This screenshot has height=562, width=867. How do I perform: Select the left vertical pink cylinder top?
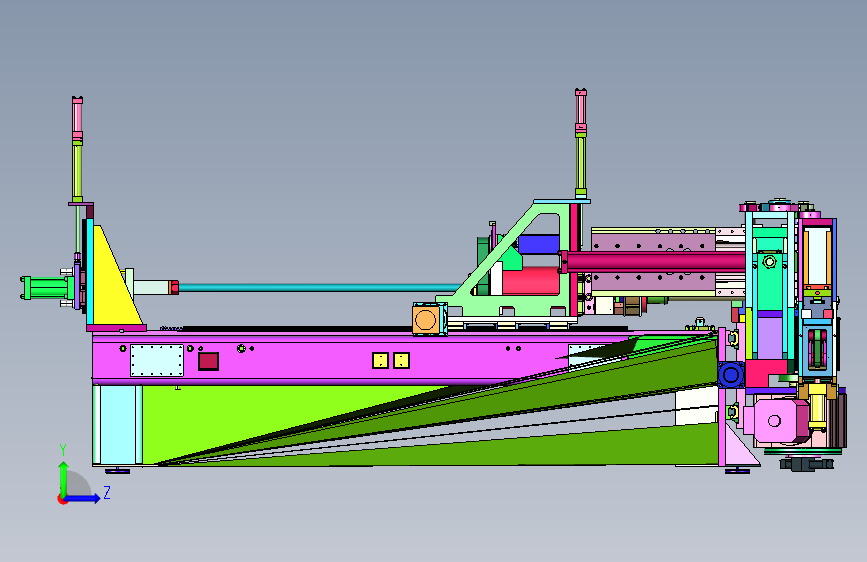tap(77, 118)
